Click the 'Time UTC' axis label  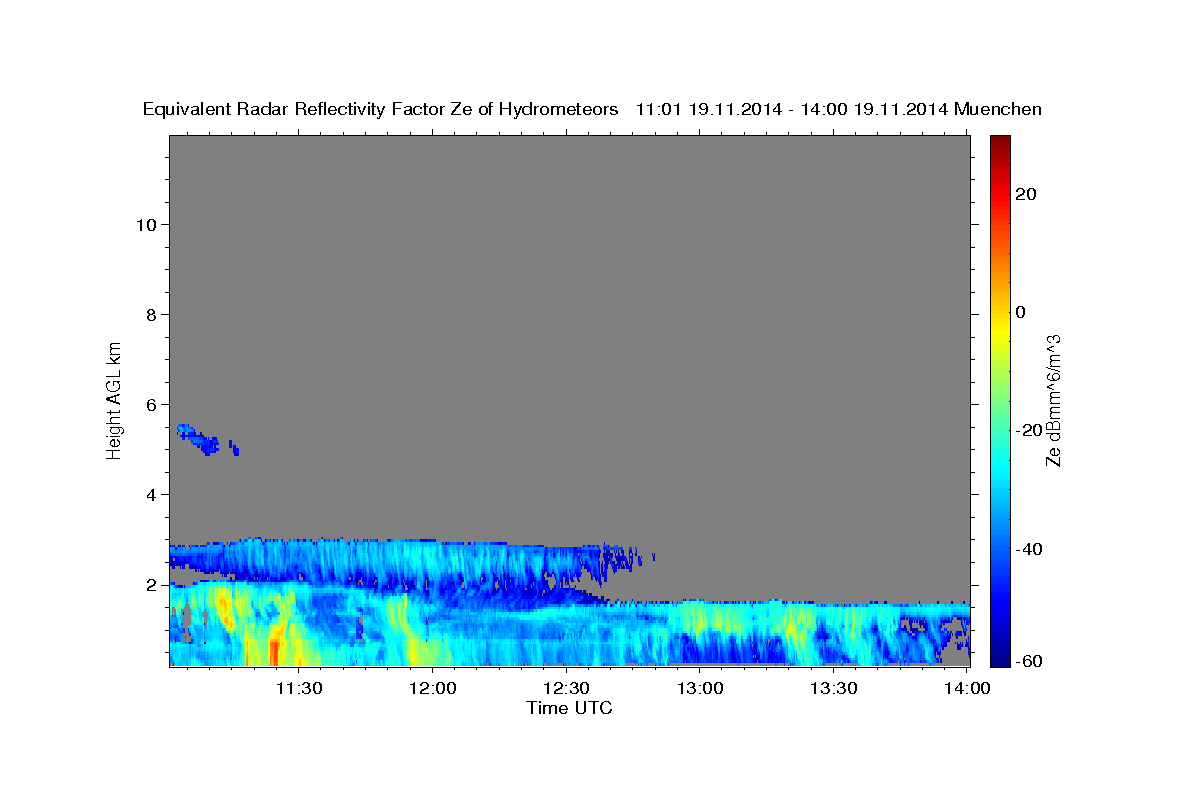click(569, 708)
